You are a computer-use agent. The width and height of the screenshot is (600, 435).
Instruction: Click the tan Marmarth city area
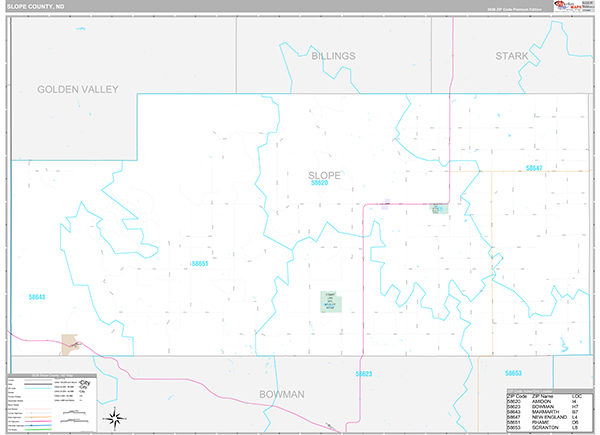click(x=70, y=345)
